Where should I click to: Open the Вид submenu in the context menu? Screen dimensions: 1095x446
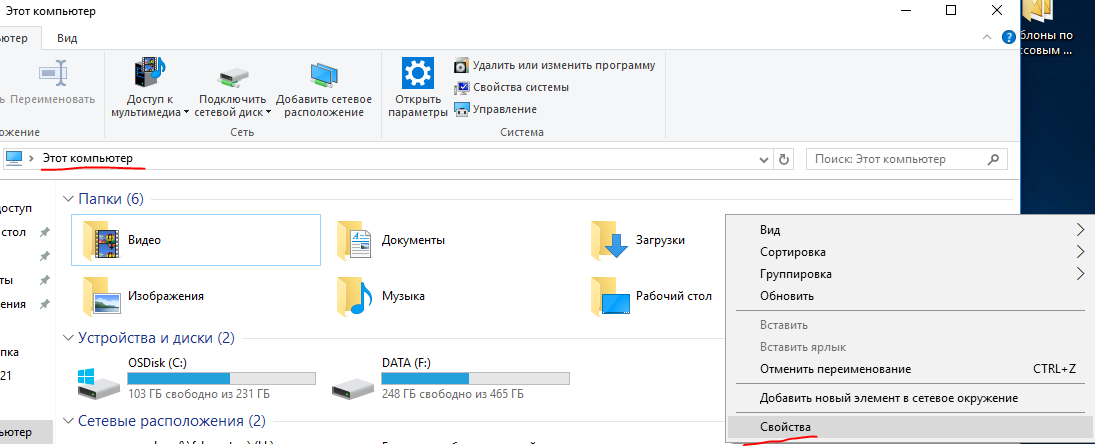909,230
